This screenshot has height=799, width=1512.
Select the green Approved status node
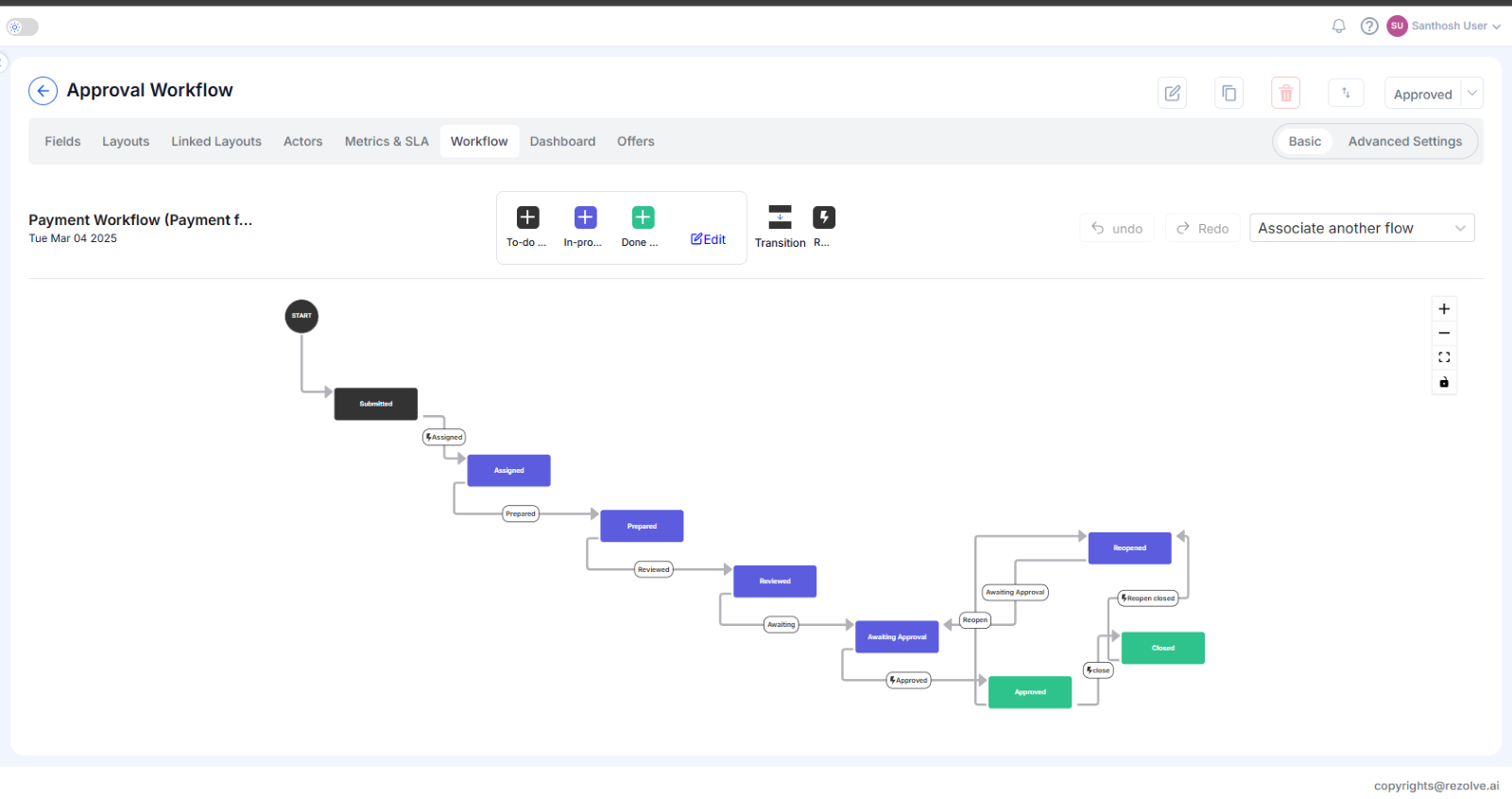tap(1030, 692)
